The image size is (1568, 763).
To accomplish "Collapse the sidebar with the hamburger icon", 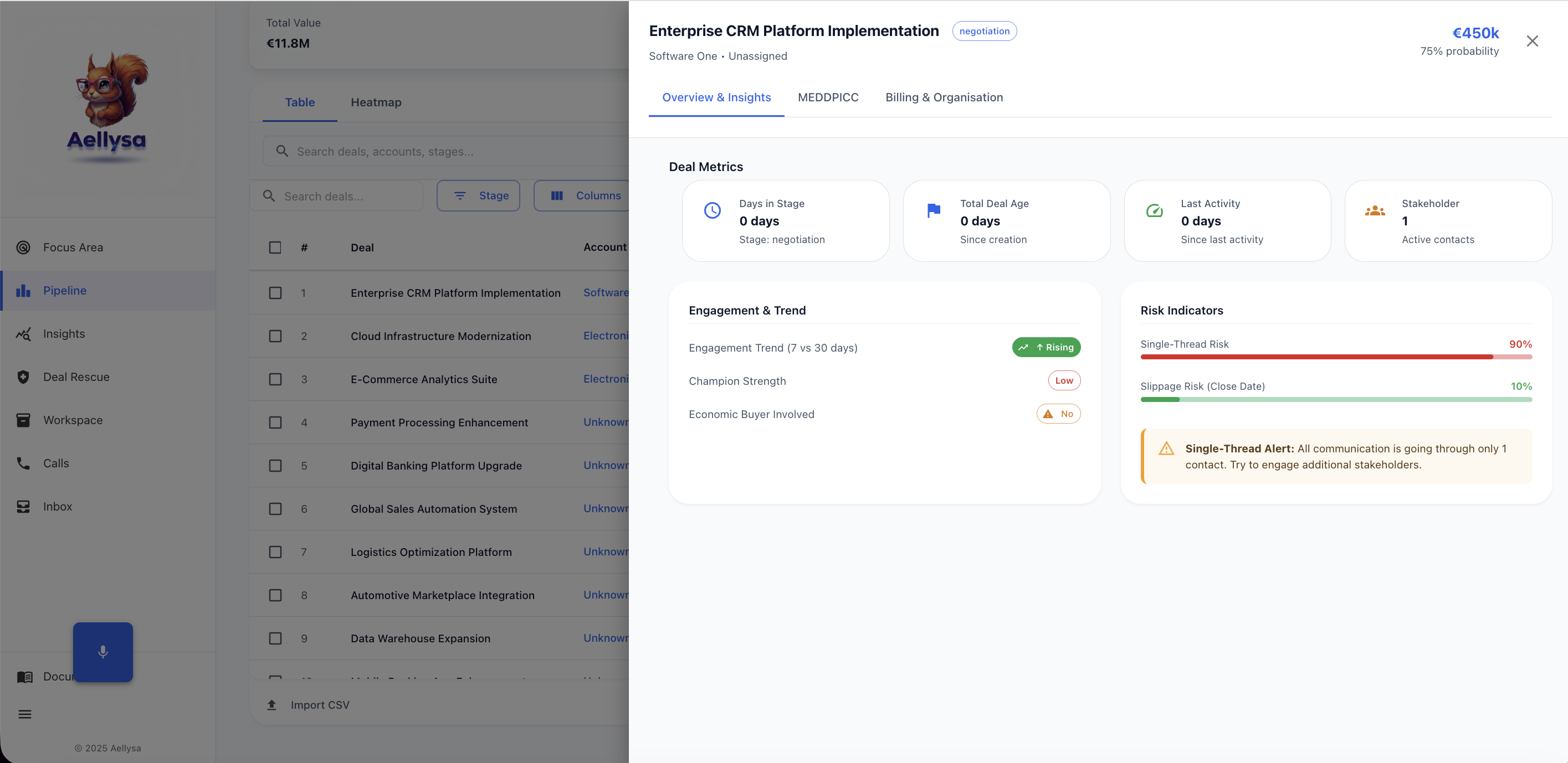I will (25, 713).
